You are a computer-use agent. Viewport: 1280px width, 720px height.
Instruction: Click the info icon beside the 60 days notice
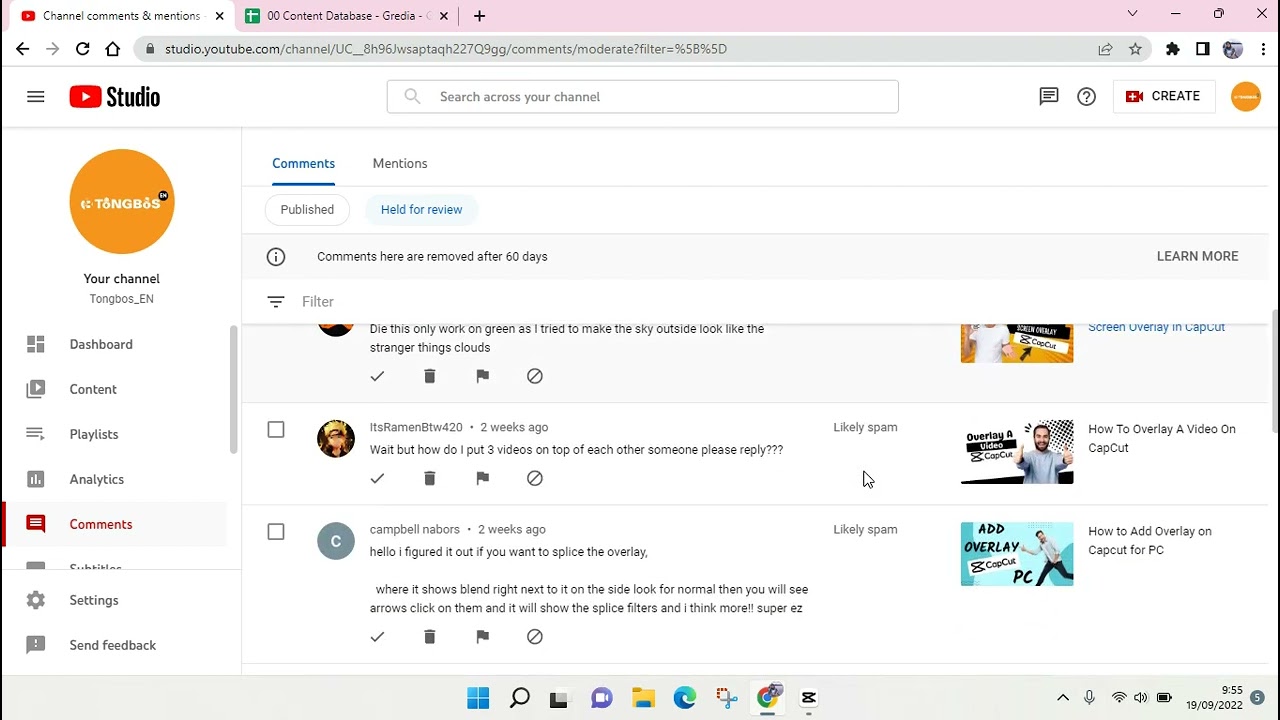pyautogui.click(x=276, y=257)
